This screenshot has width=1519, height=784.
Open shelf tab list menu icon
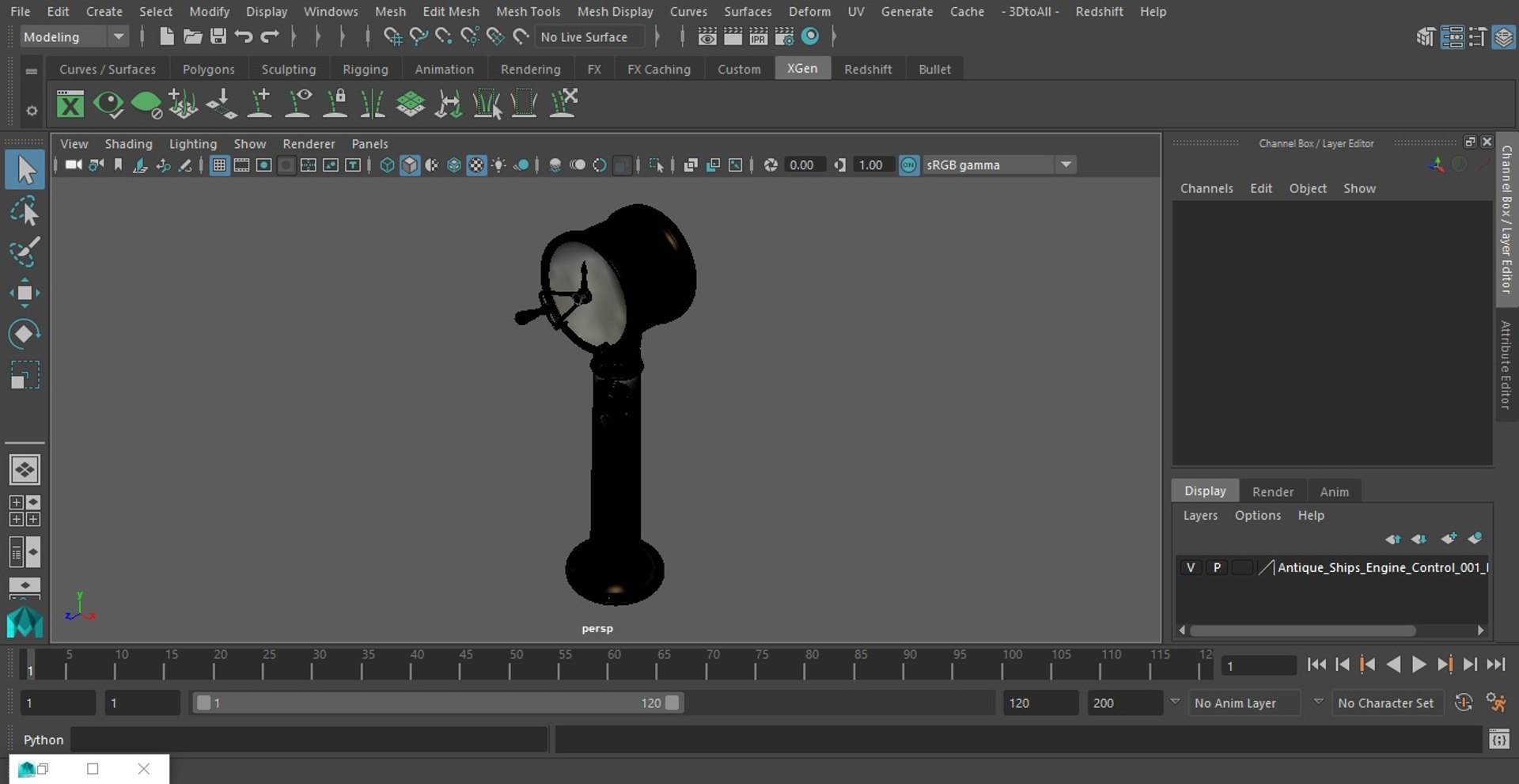[x=32, y=70]
